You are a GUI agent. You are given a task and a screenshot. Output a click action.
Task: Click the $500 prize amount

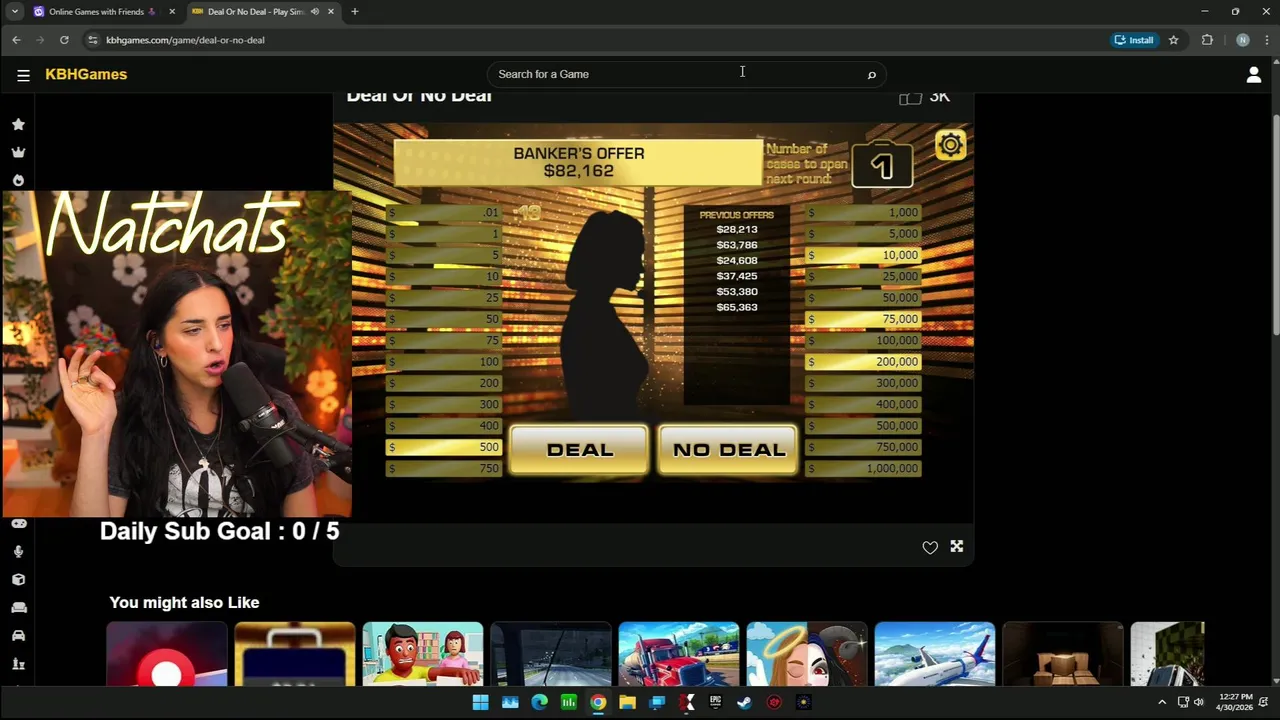[x=443, y=447]
